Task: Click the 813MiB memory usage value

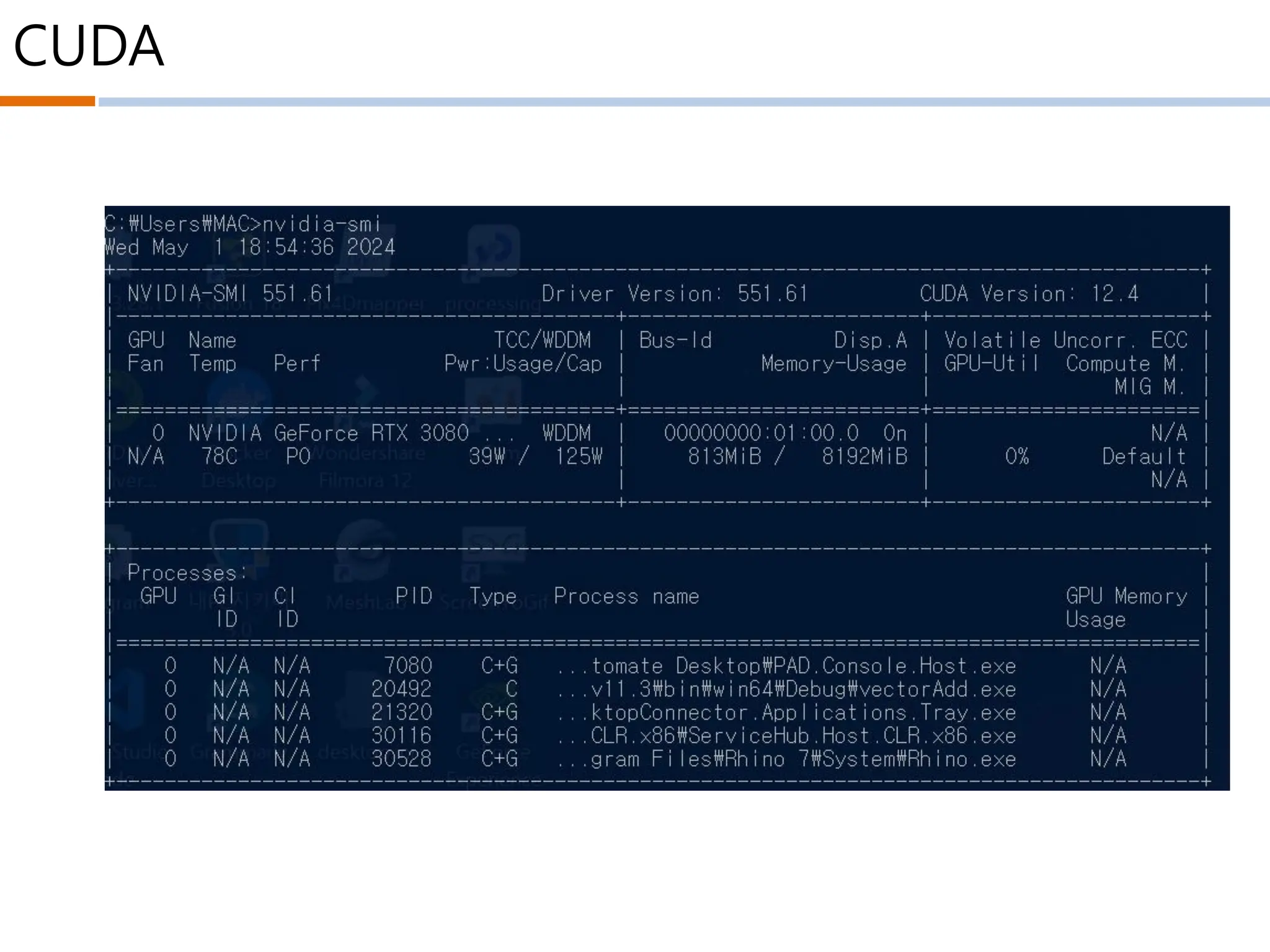Action: (724, 457)
